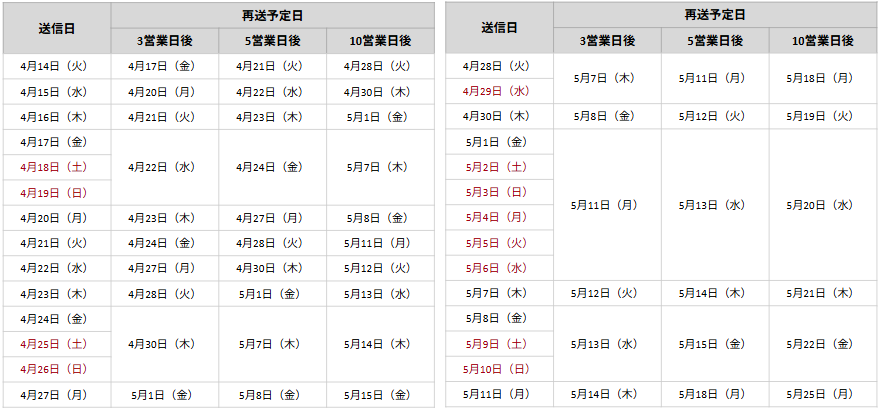Viewport: 879px width, 409px height.
Task: Click the red 5月6日（水） cell
Action: 497,268
